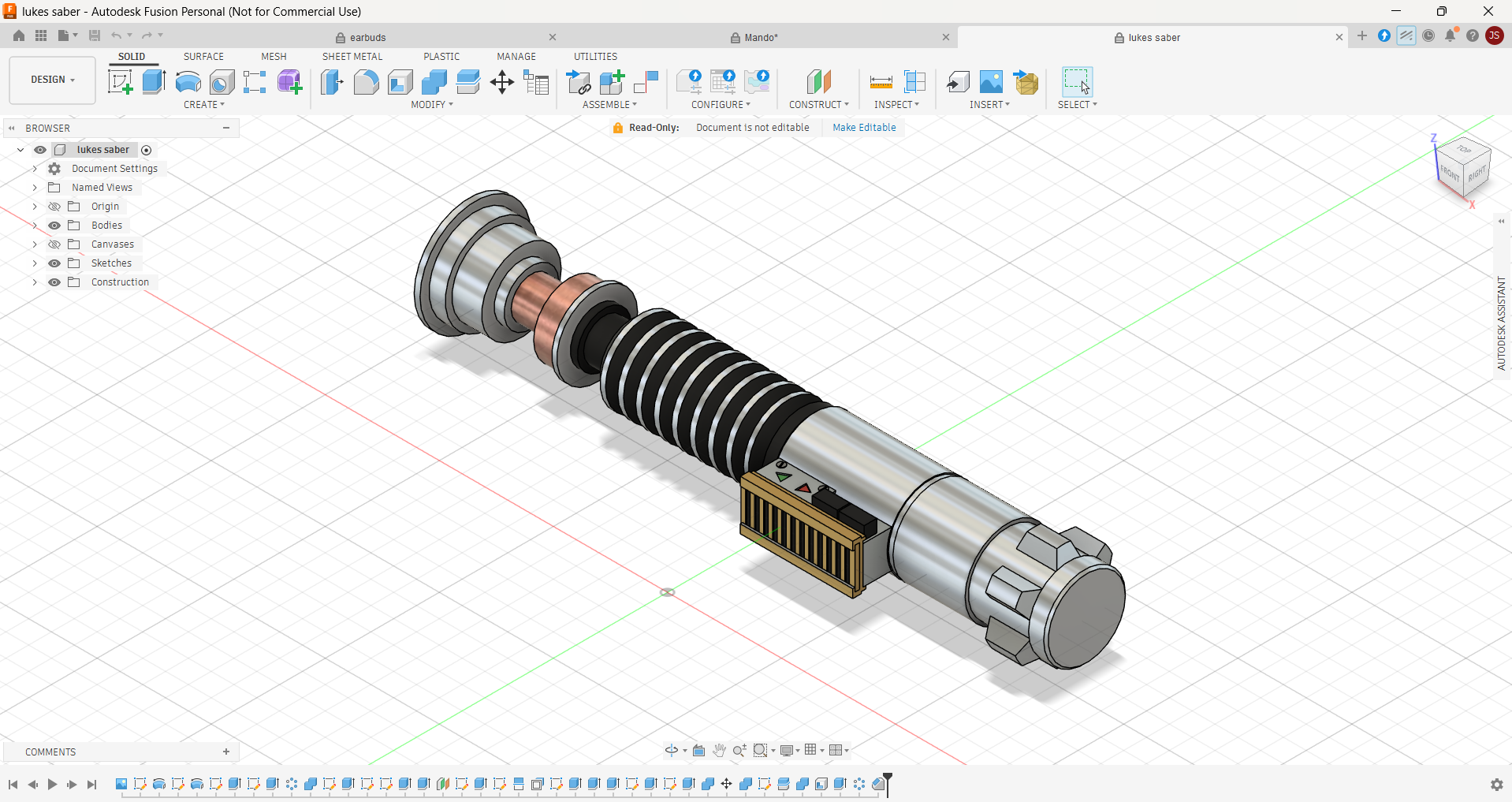Hide the Bodies folder

click(x=54, y=226)
